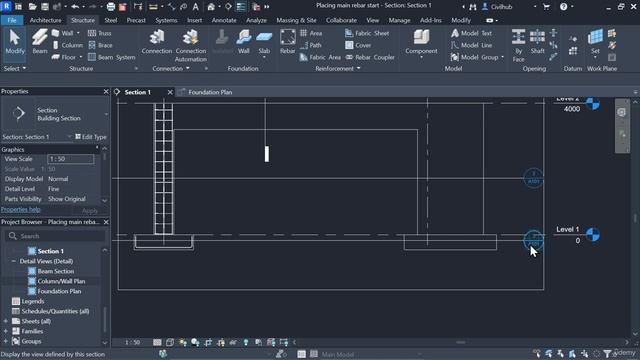Viewport: 640px width, 360px height.
Task: Open the Annotate ribbon tab
Action: pyautogui.click(x=224, y=20)
